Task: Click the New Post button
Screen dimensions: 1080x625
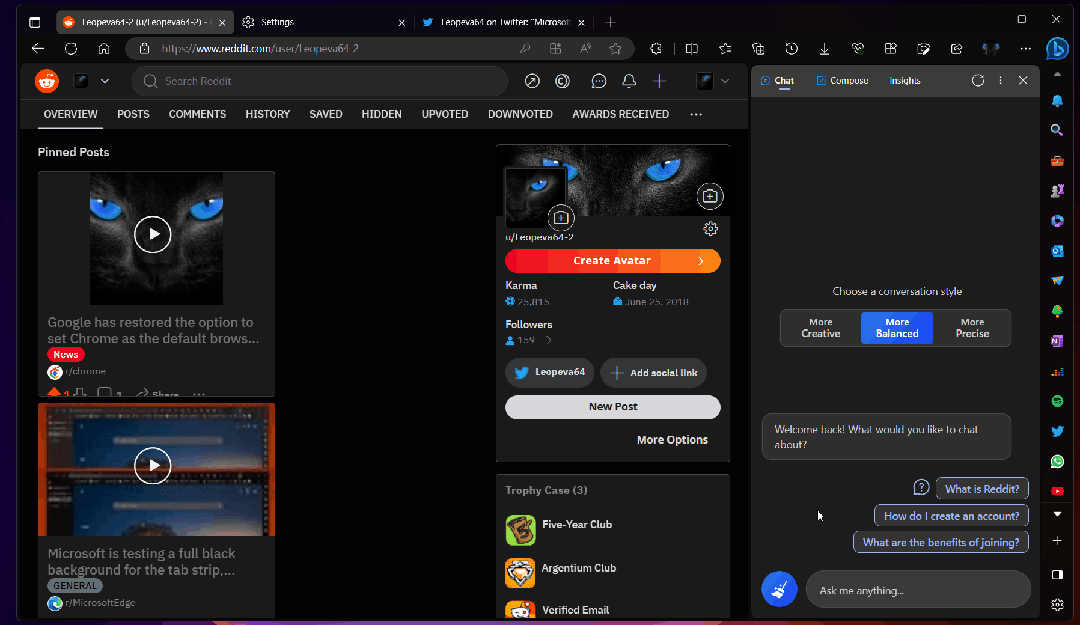Action: [x=613, y=407]
